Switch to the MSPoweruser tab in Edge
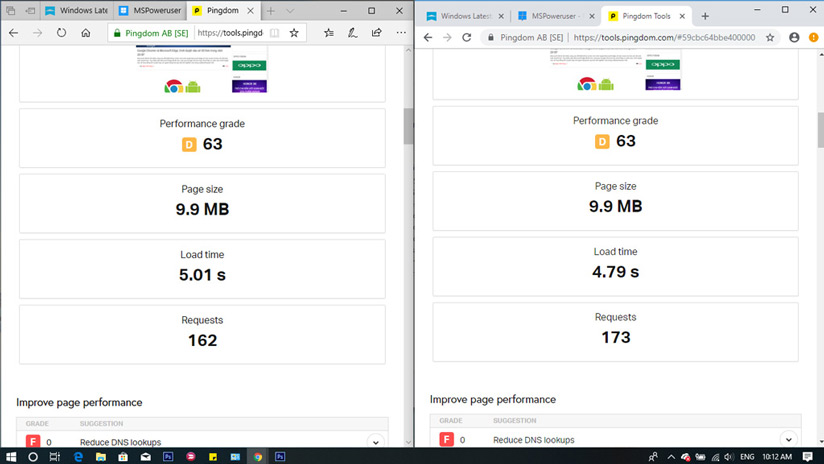Image resolution: width=824 pixels, height=464 pixels. click(150, 11)
